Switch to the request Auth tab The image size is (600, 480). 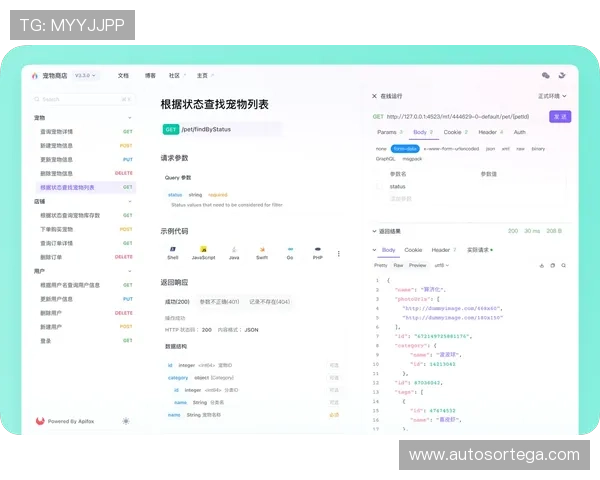click(519, 132)
